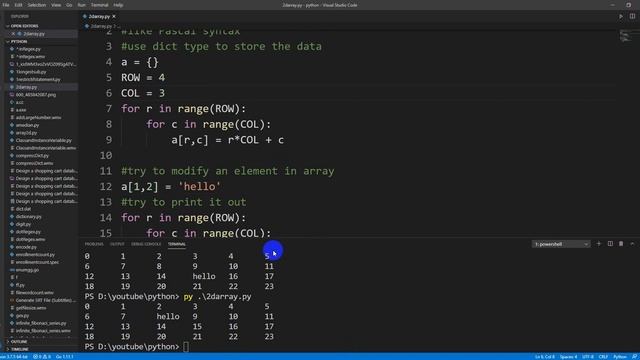Change indentation via Spaces: 4
The height and width of the screenshot is (360, 640).
click(568, 357)
